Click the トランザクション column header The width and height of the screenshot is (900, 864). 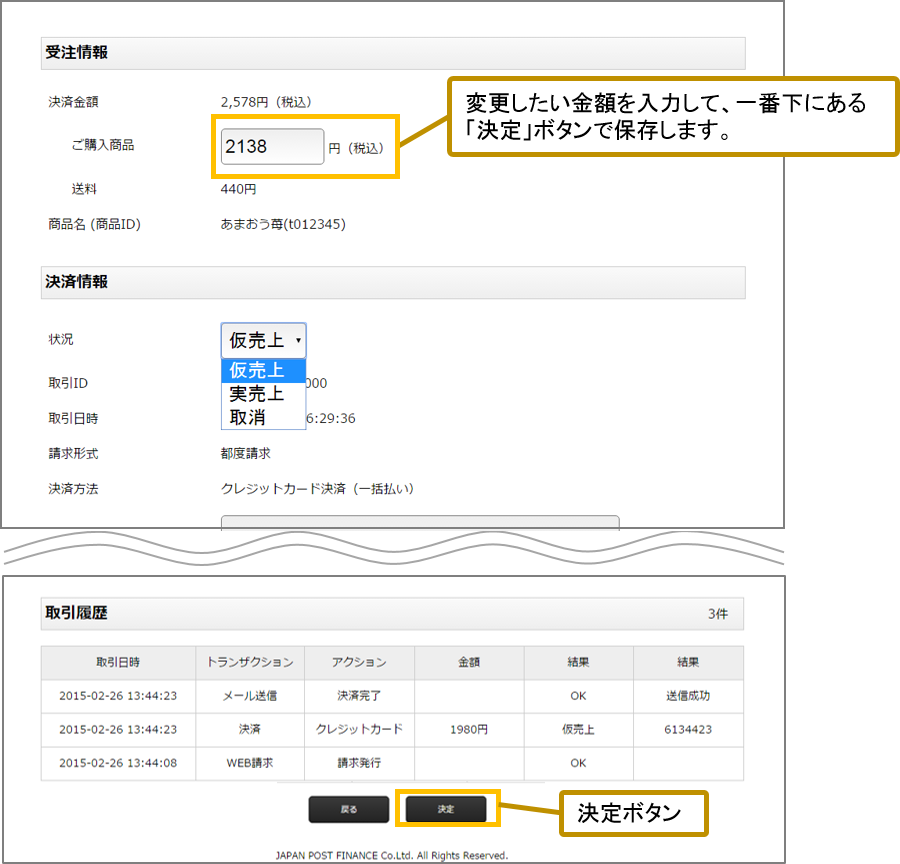point(250,662)
